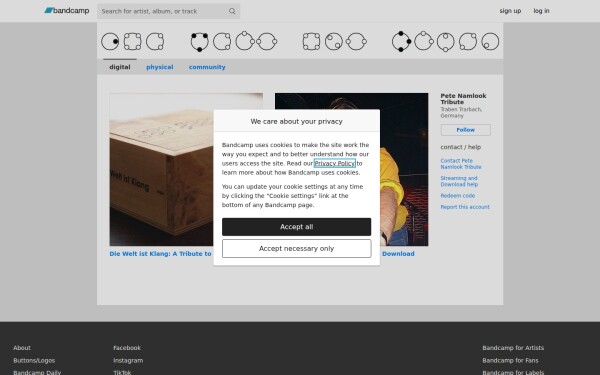The width and height of the screenshot is (600, 375).
Task: Switch to the community tab
Action: 207,67
